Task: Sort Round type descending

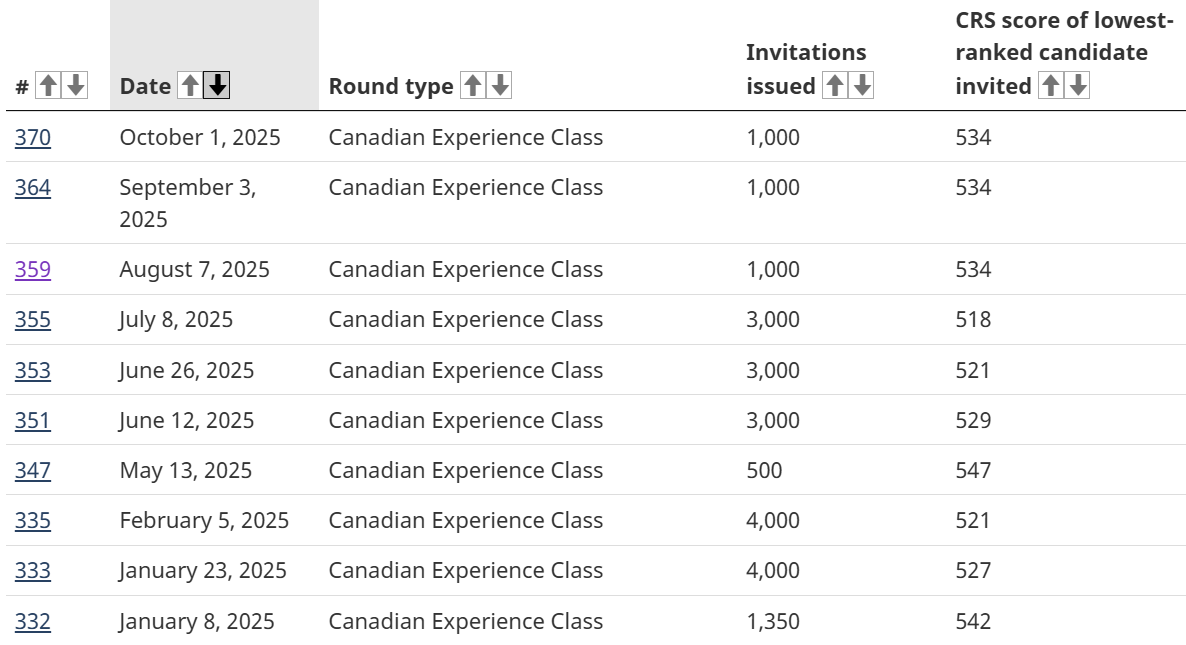Action: point(500,86)
